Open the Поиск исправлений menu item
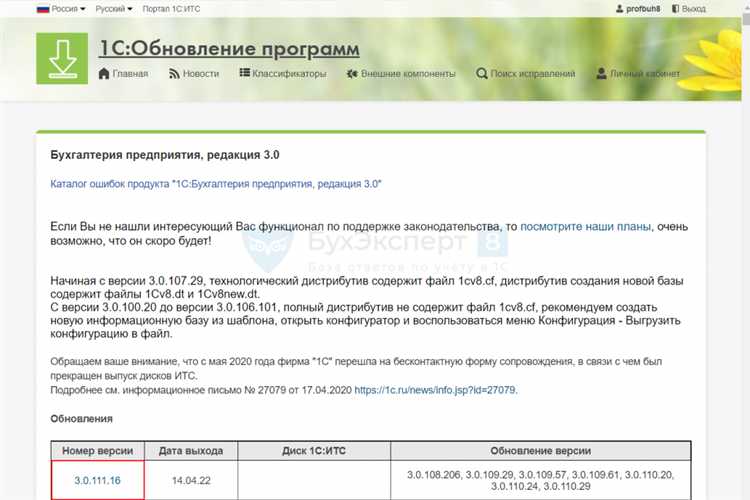 click(x=533, y=74)
